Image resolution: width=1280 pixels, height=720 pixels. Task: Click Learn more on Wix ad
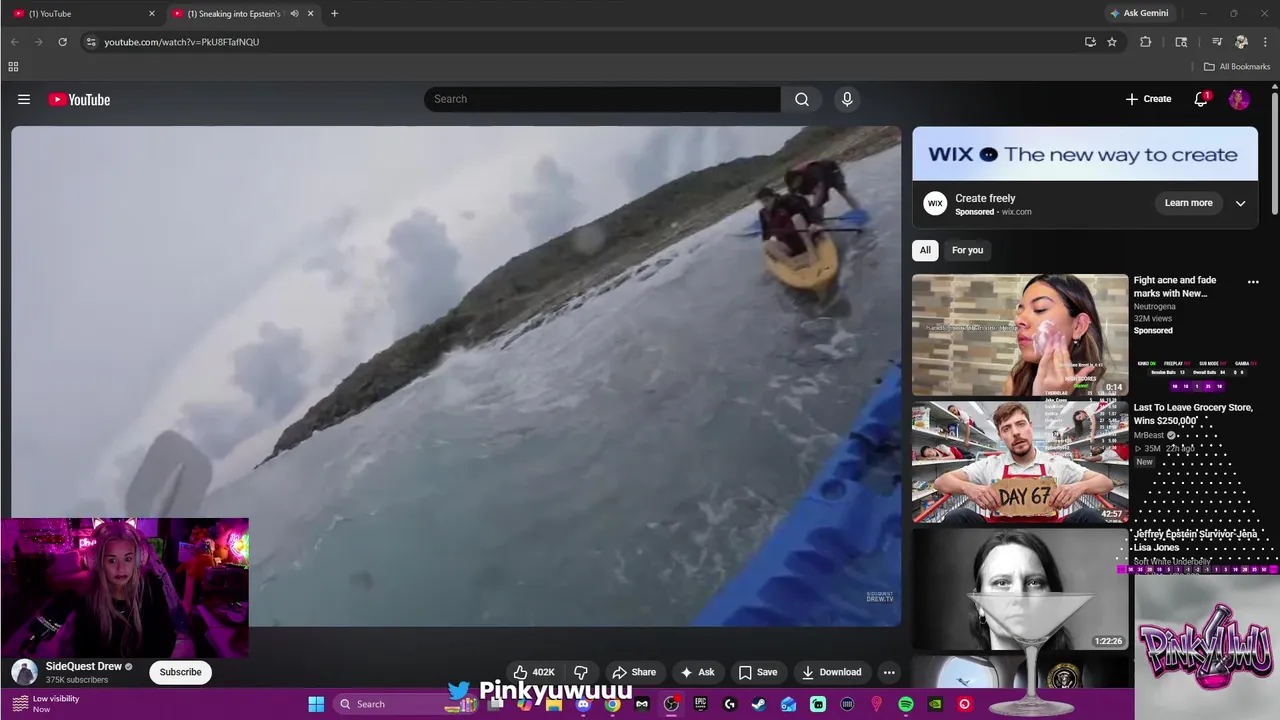pyautogui.click(x=1188, y=203)
